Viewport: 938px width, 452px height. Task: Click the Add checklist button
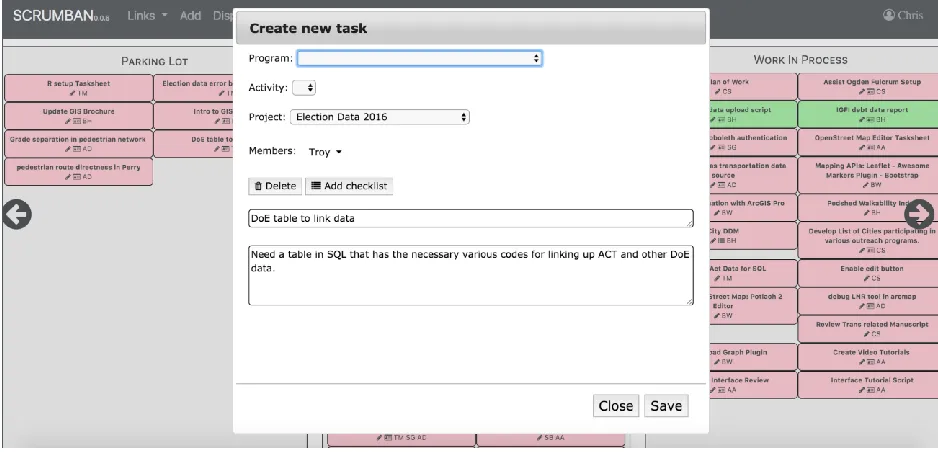click(349, 186)
